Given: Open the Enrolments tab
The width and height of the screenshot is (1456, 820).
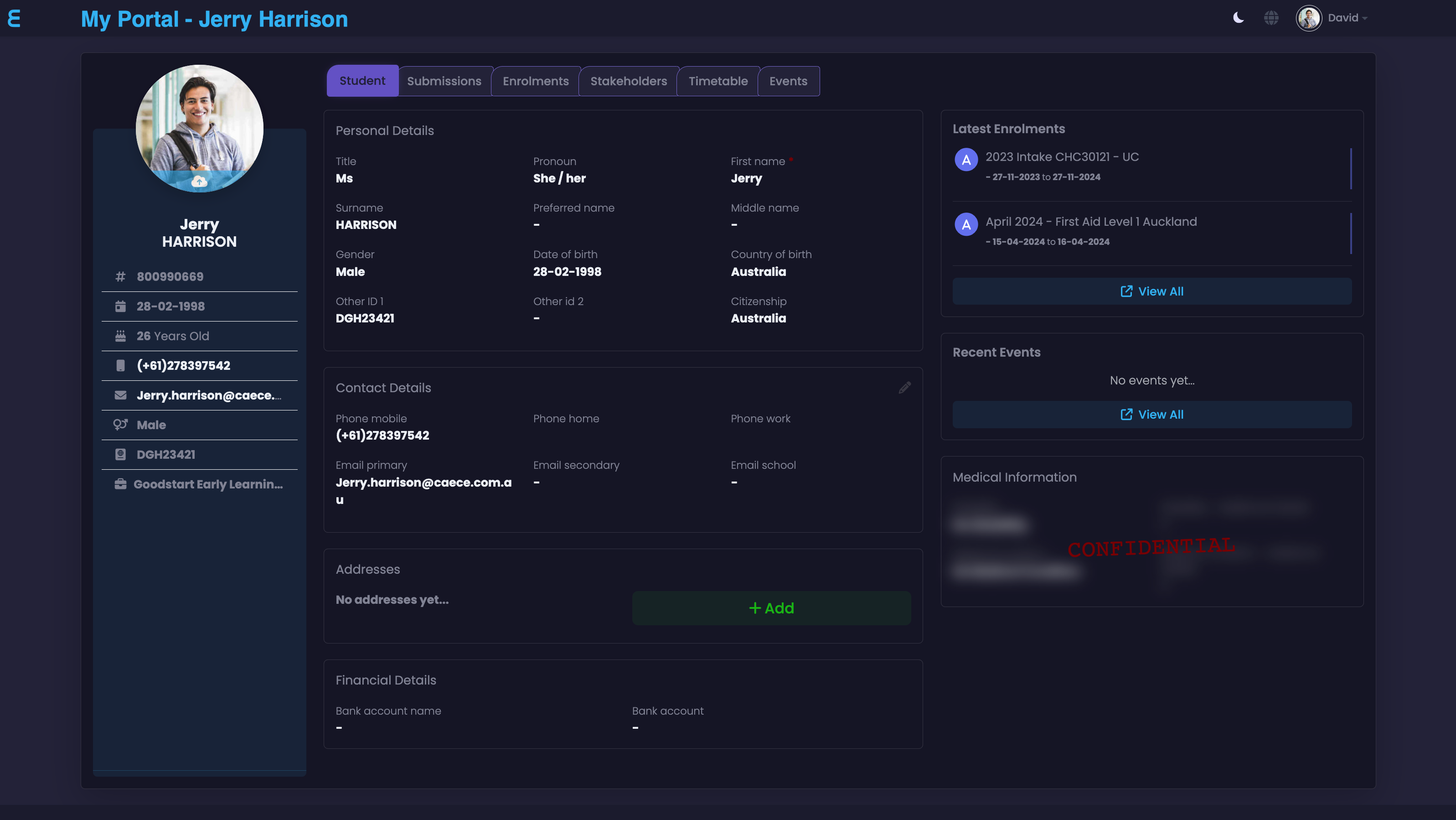Looking at the screenshot, I should coord(535,81).
